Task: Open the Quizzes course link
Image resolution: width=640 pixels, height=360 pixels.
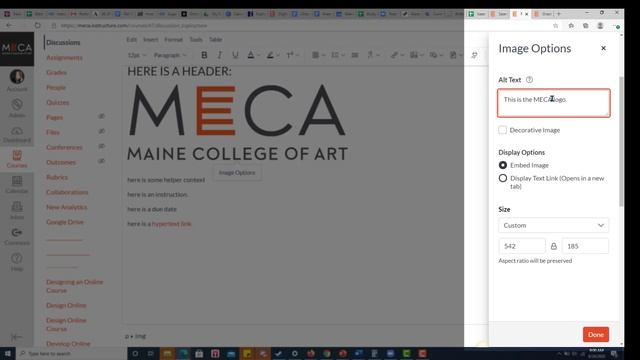Action: 58,102
